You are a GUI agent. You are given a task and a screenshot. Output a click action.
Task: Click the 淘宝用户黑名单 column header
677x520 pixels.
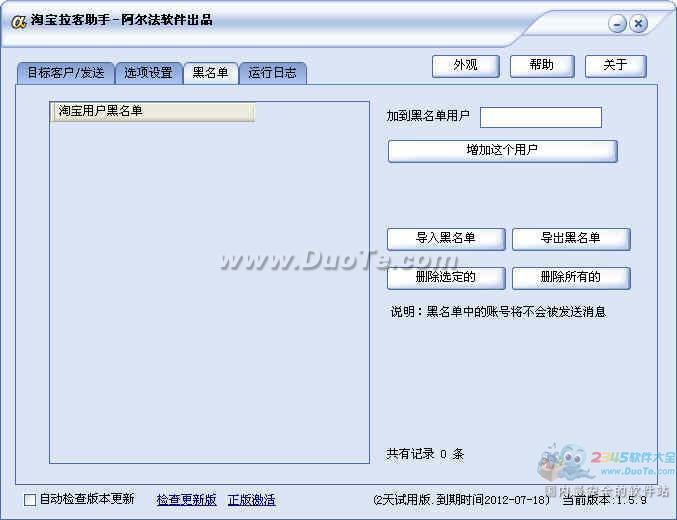(152, 111)
